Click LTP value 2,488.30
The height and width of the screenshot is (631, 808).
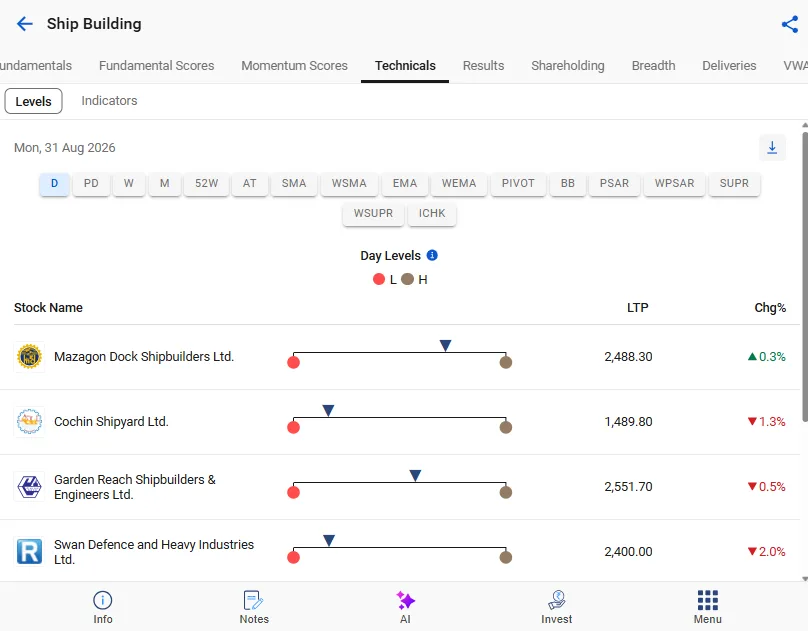coord(628,356)
